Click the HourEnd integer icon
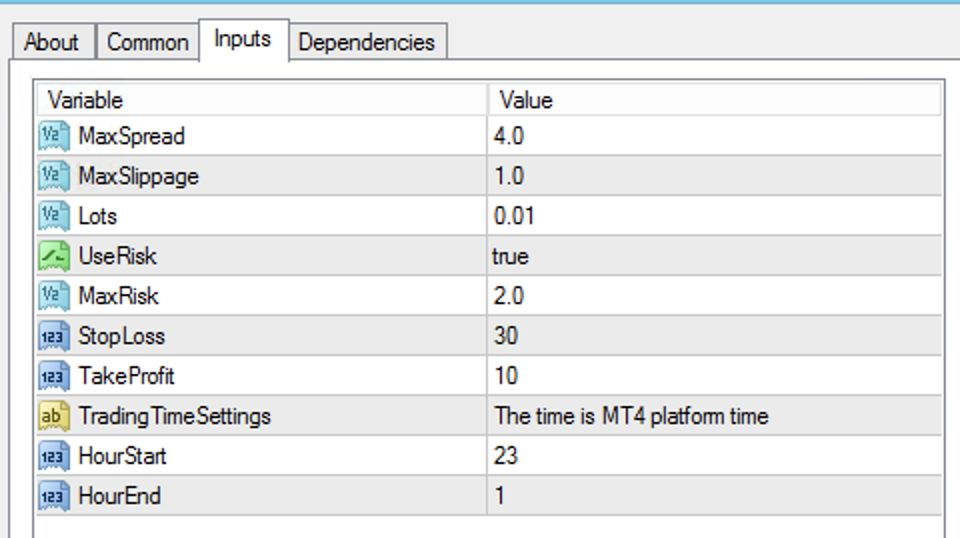 (x=54, y=496)
